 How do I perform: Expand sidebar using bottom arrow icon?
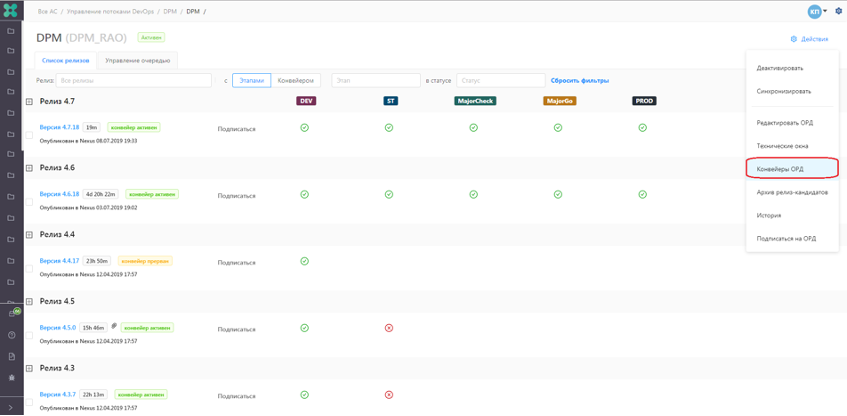pos(11,407)
